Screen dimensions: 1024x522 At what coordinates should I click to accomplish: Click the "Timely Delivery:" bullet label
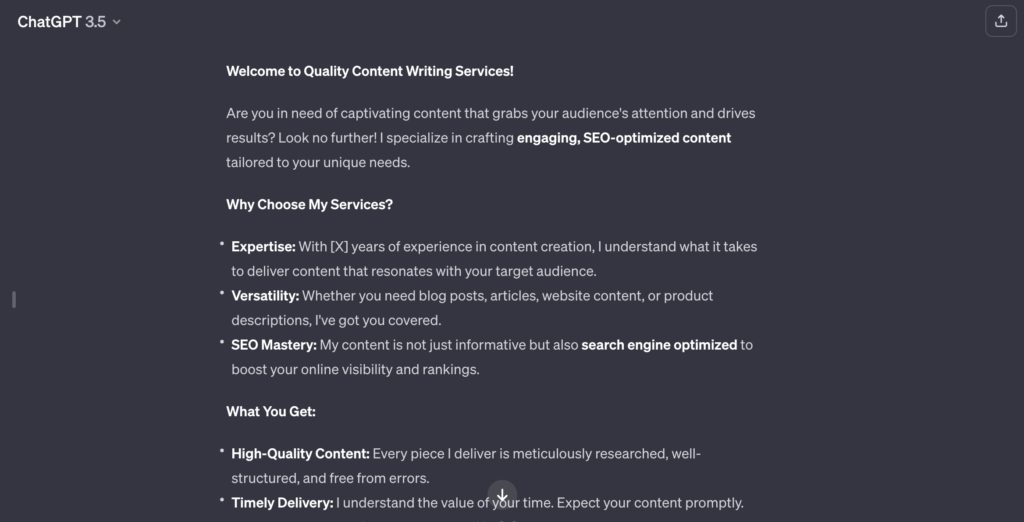[x=282, y=503]
